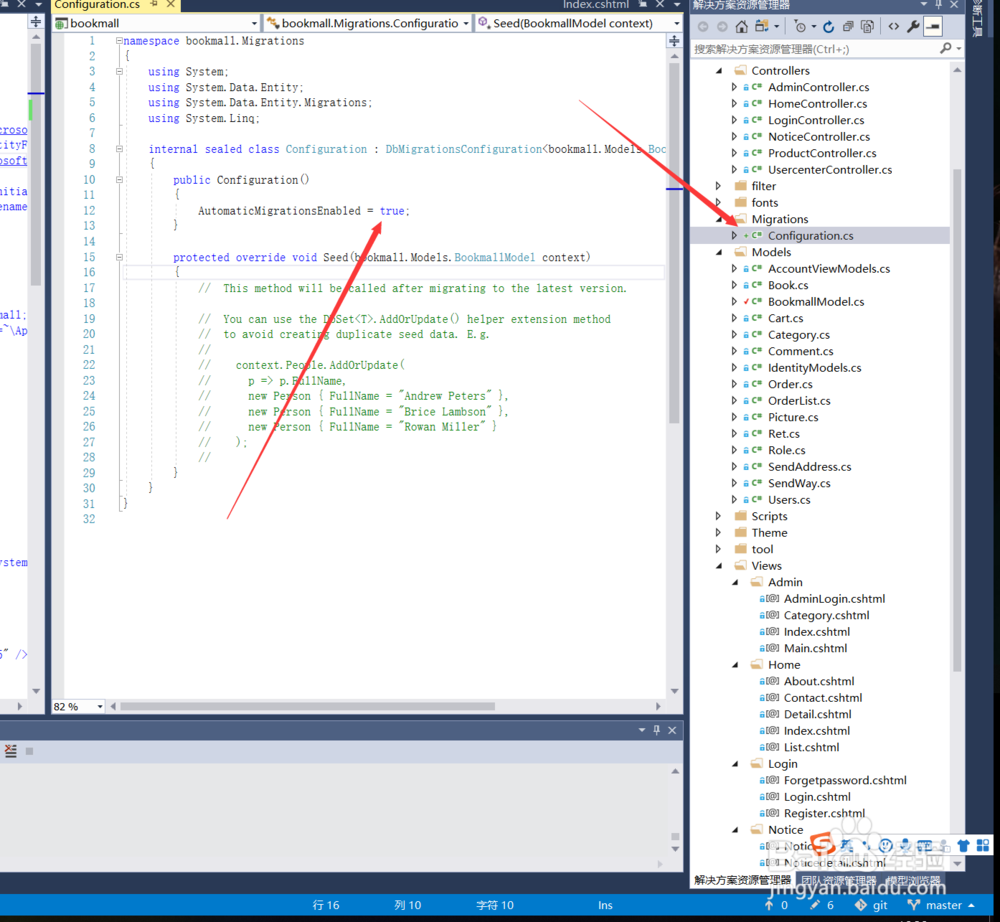Click the clear-all icon in the output panel toolbar
The width and height of the screenshot is (1000, 922).
[x=10, y=750]
